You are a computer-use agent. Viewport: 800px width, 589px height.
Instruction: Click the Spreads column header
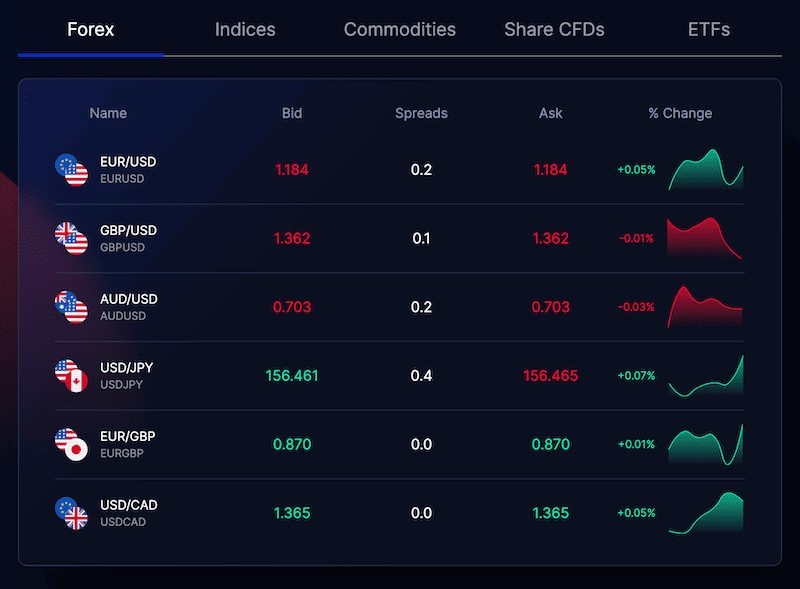tap(421, 114)
